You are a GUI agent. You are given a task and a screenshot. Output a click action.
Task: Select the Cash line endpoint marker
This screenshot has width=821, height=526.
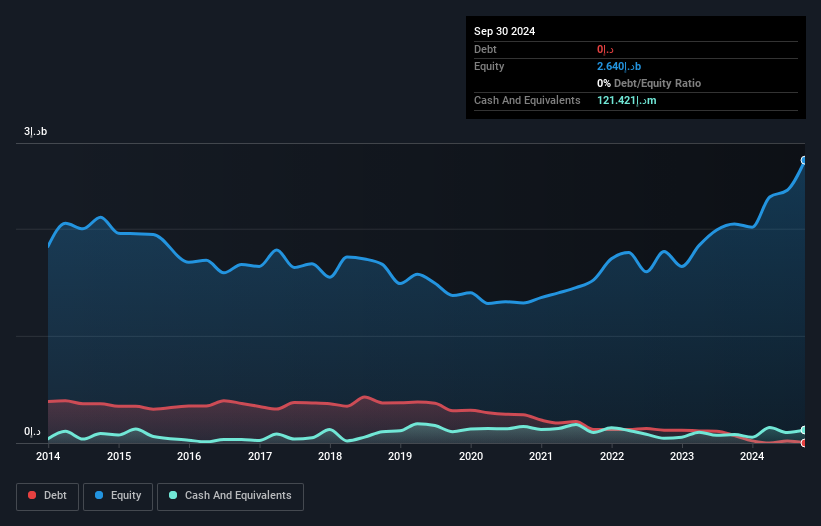pos(804,430)
